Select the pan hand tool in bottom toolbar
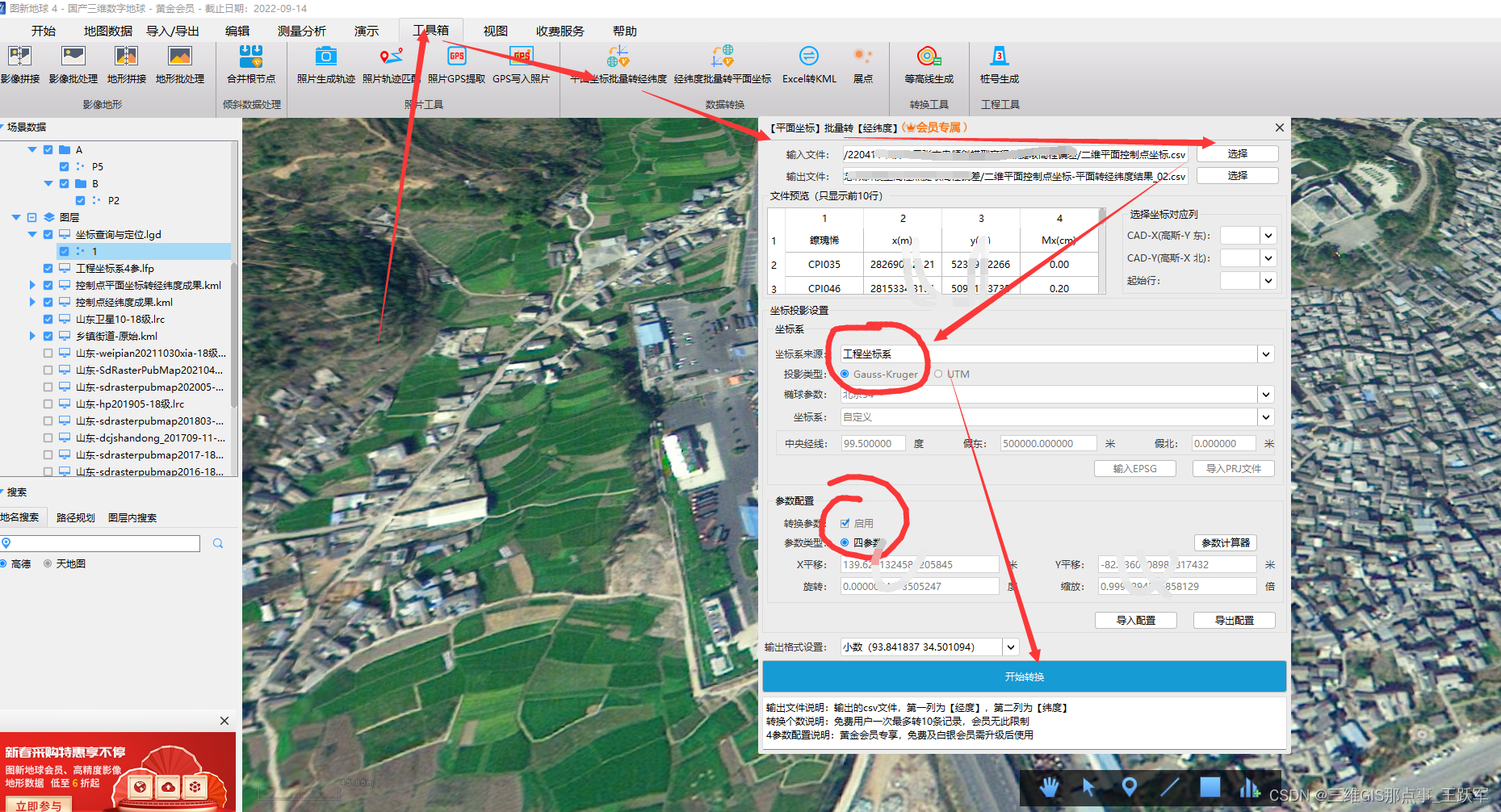The height and width of the screenshot is (812, 1501). [x=1049, y=787]
